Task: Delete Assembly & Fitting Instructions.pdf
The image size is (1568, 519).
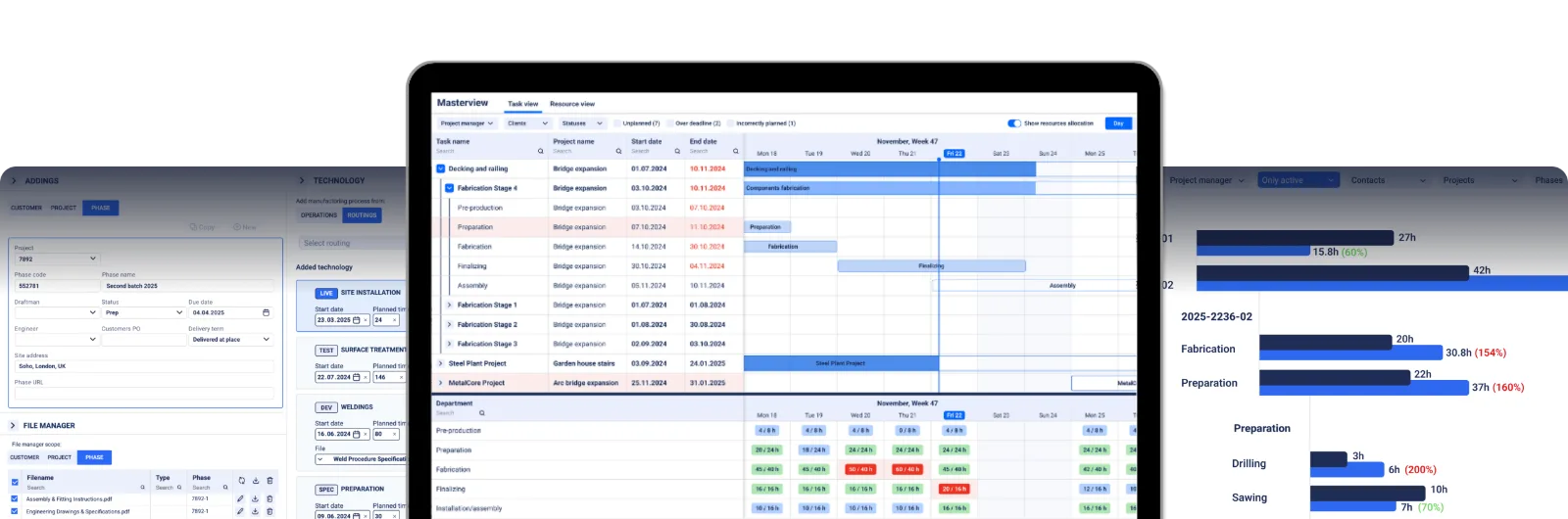Action: [270, 498]
